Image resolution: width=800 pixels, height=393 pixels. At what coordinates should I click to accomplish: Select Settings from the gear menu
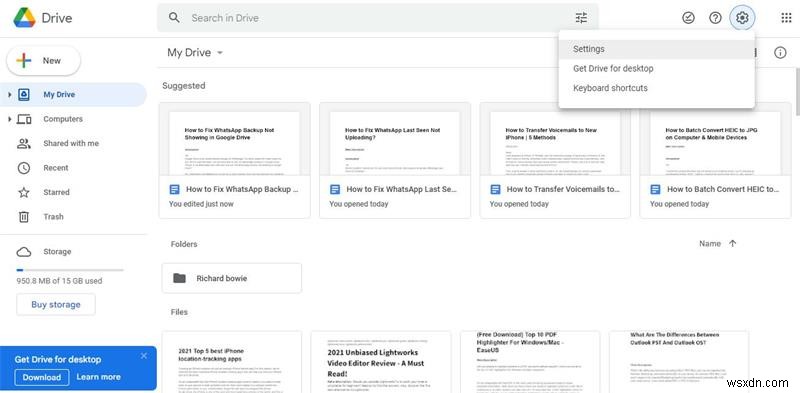[x=657, y=49]
